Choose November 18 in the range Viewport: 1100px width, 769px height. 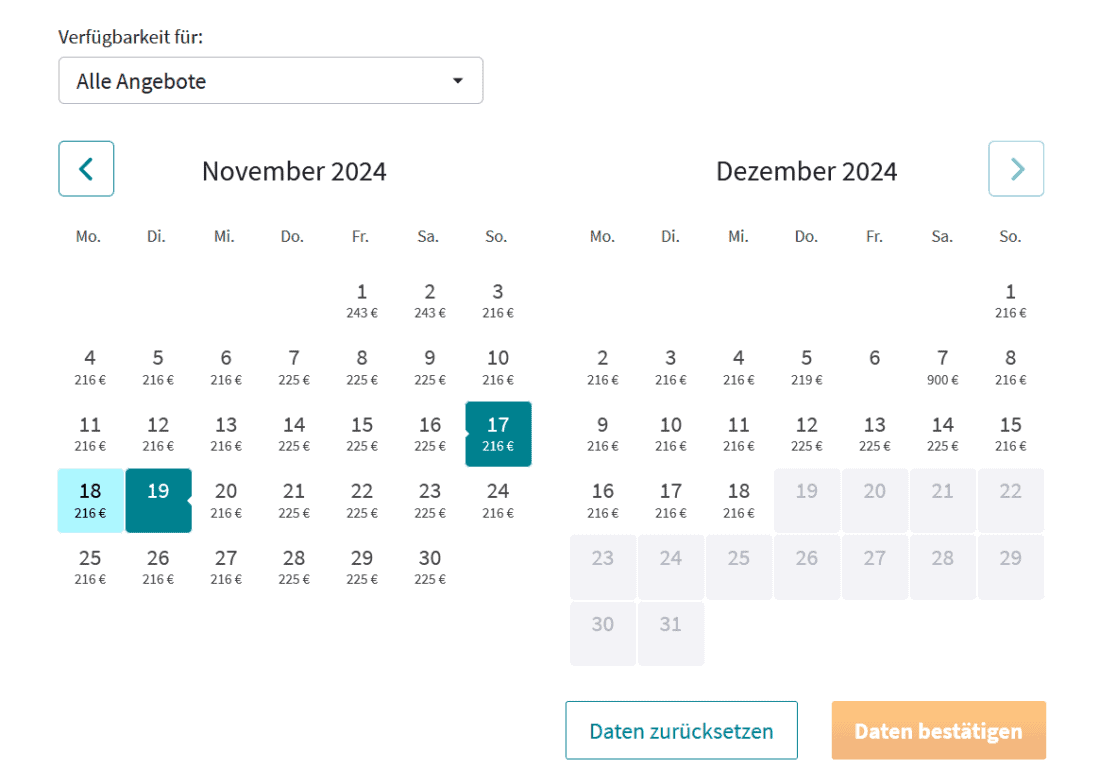(x=90, y=500)
